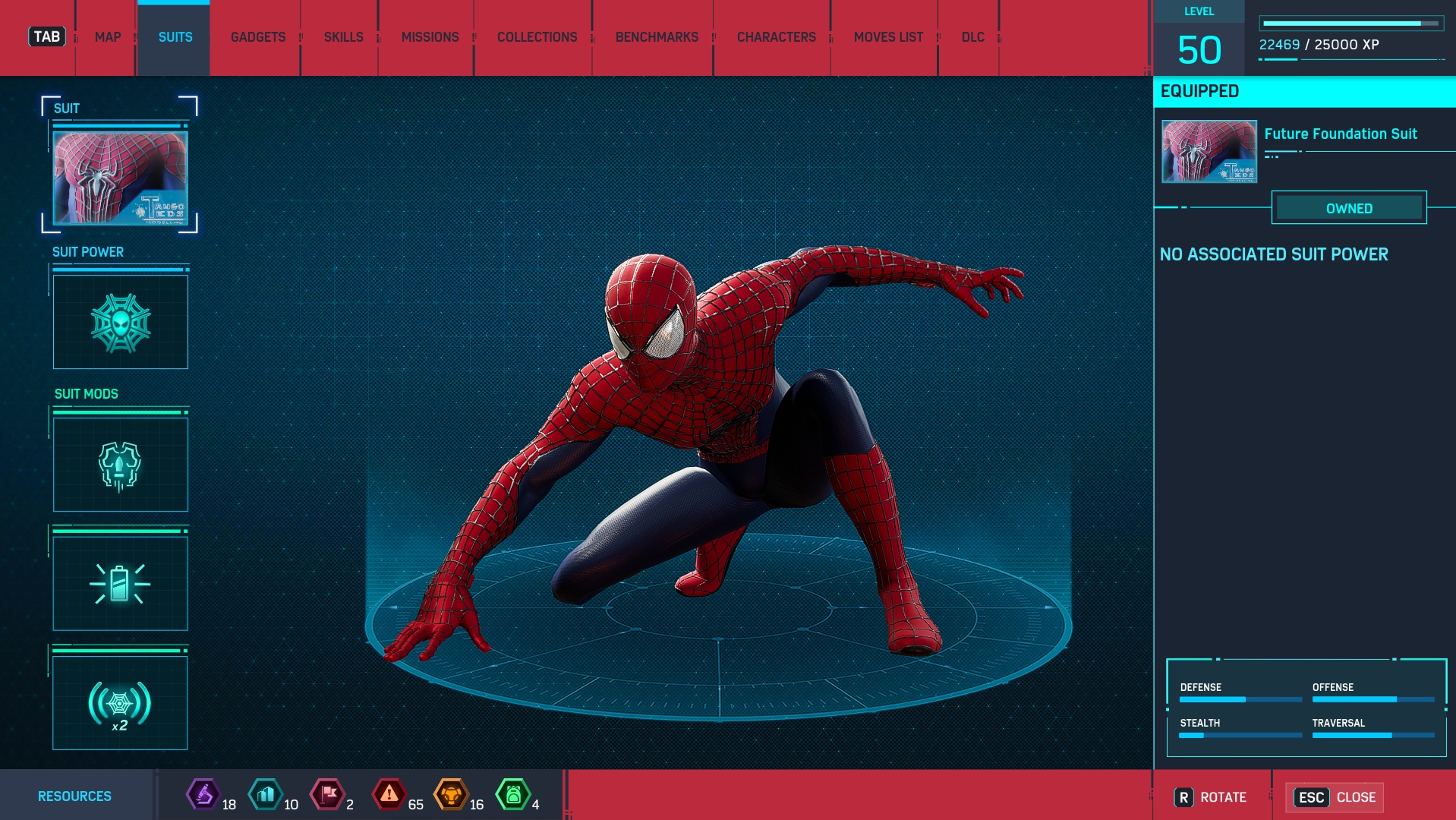The height and width of the screenshot is (820, 1456).
Task: Switch to the Gadgets tab
Action: click(258, 37)
